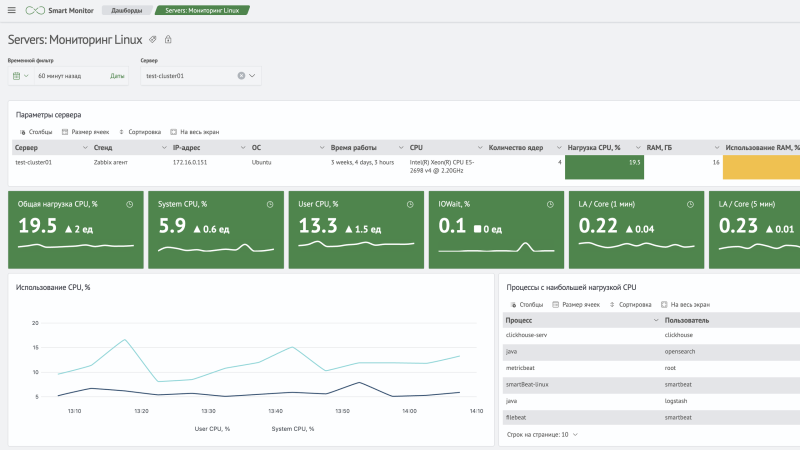Viewport: 800px width, 450px height.
Task: Click clock icon on LA / Core (1 мин) card
Action: (690, 204)
